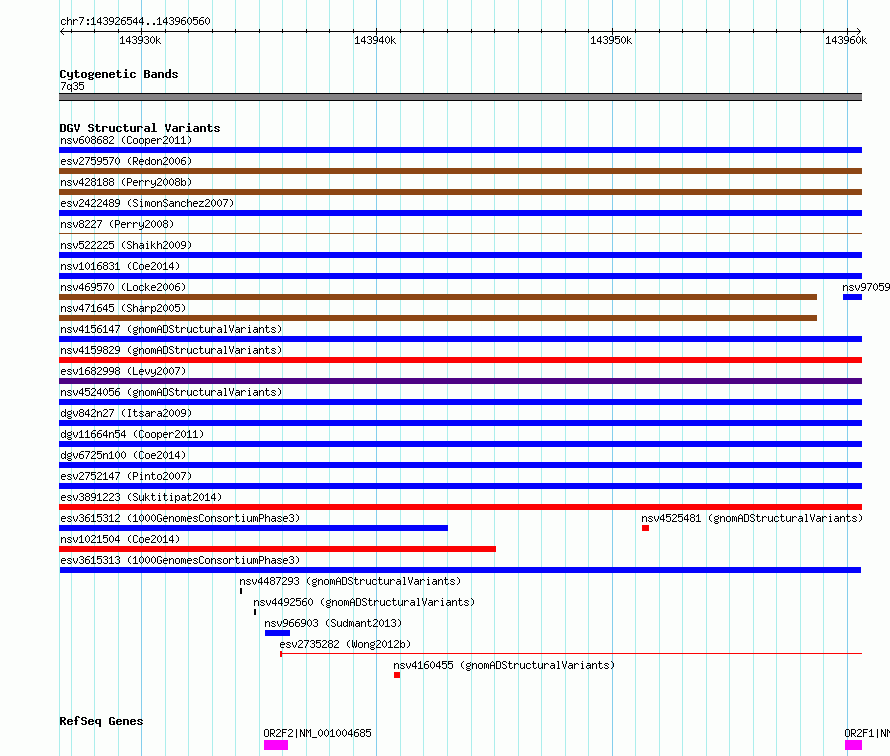The image size is (890, 756).
Task: Select nsv8227 (Perry2008) variant label
Action: point(117,224)
